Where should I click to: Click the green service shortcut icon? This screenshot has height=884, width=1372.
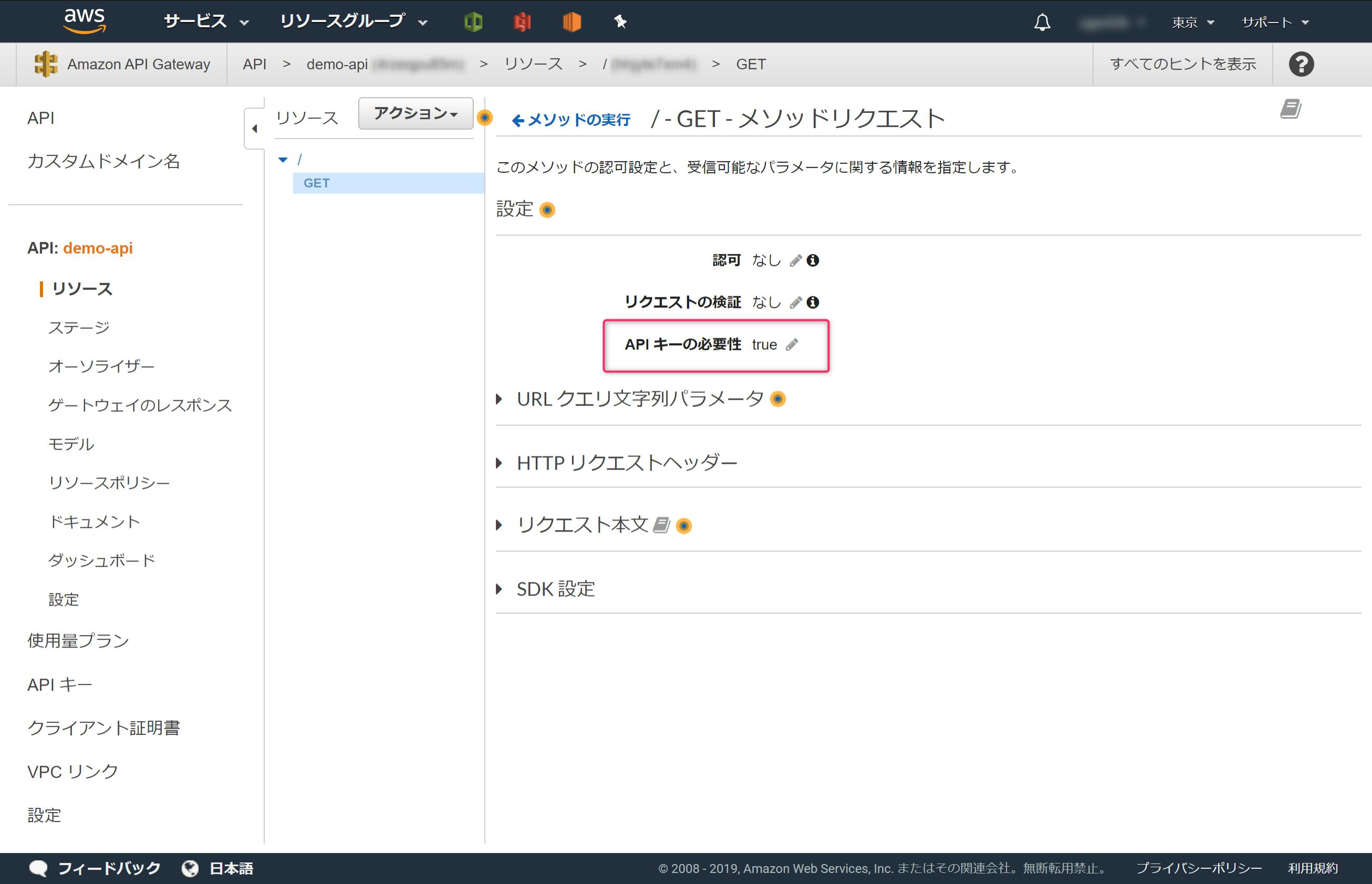473,22
